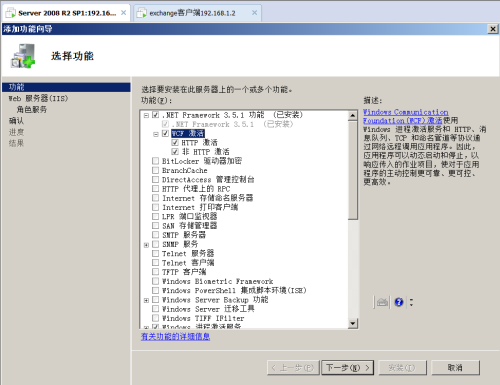Open Windows Communication Foundation (WCF) 激活 link

(x=405, y=116)
